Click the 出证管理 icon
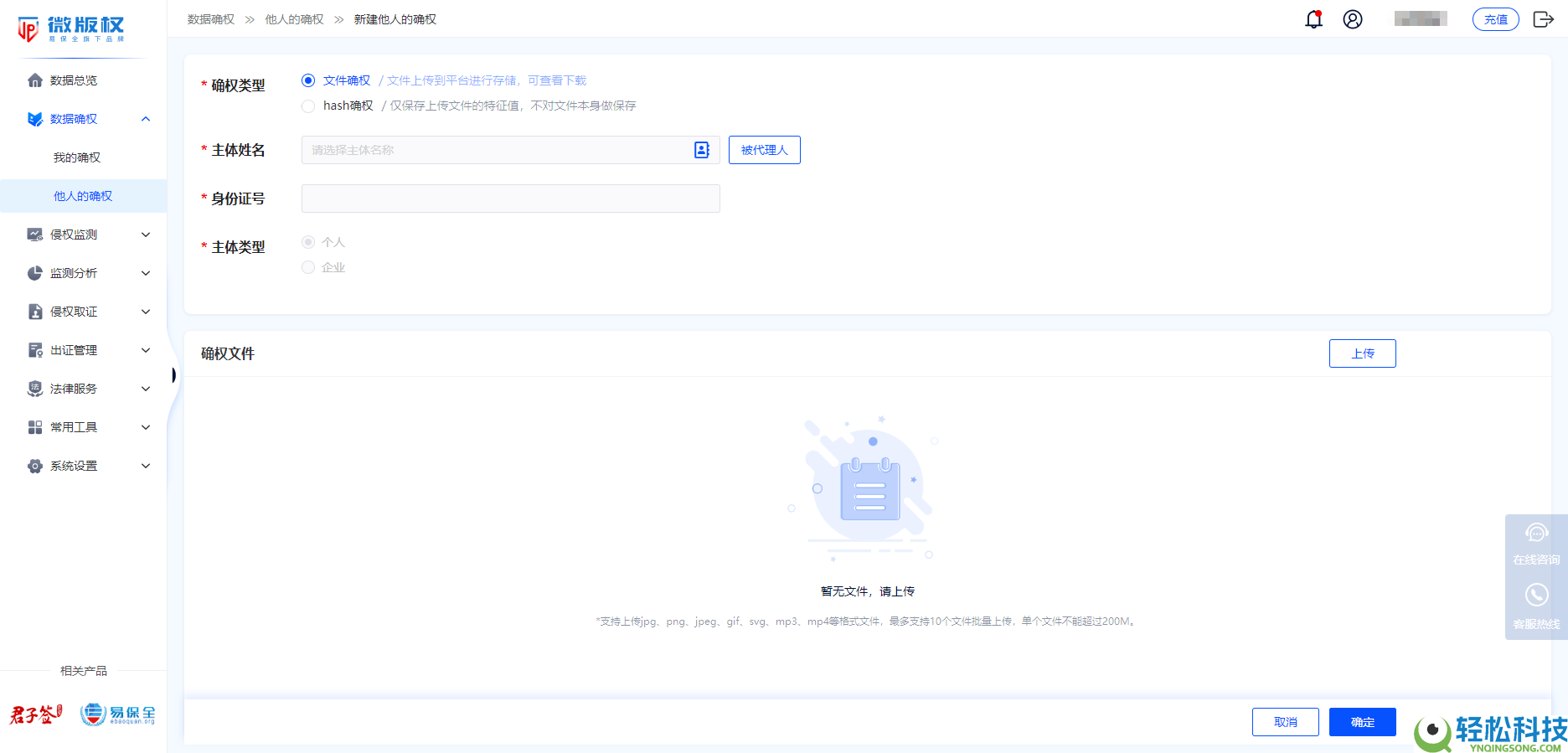This screenshot has height=753, width=1568. 35,350
